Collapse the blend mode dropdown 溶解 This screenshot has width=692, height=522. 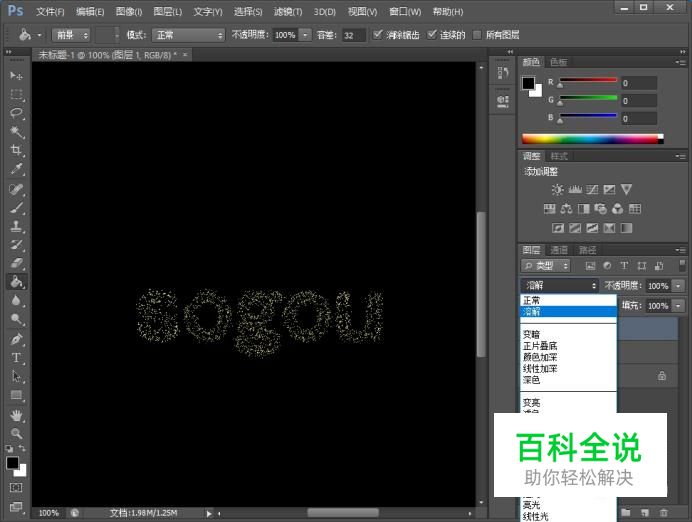click(x=560, y=285)
